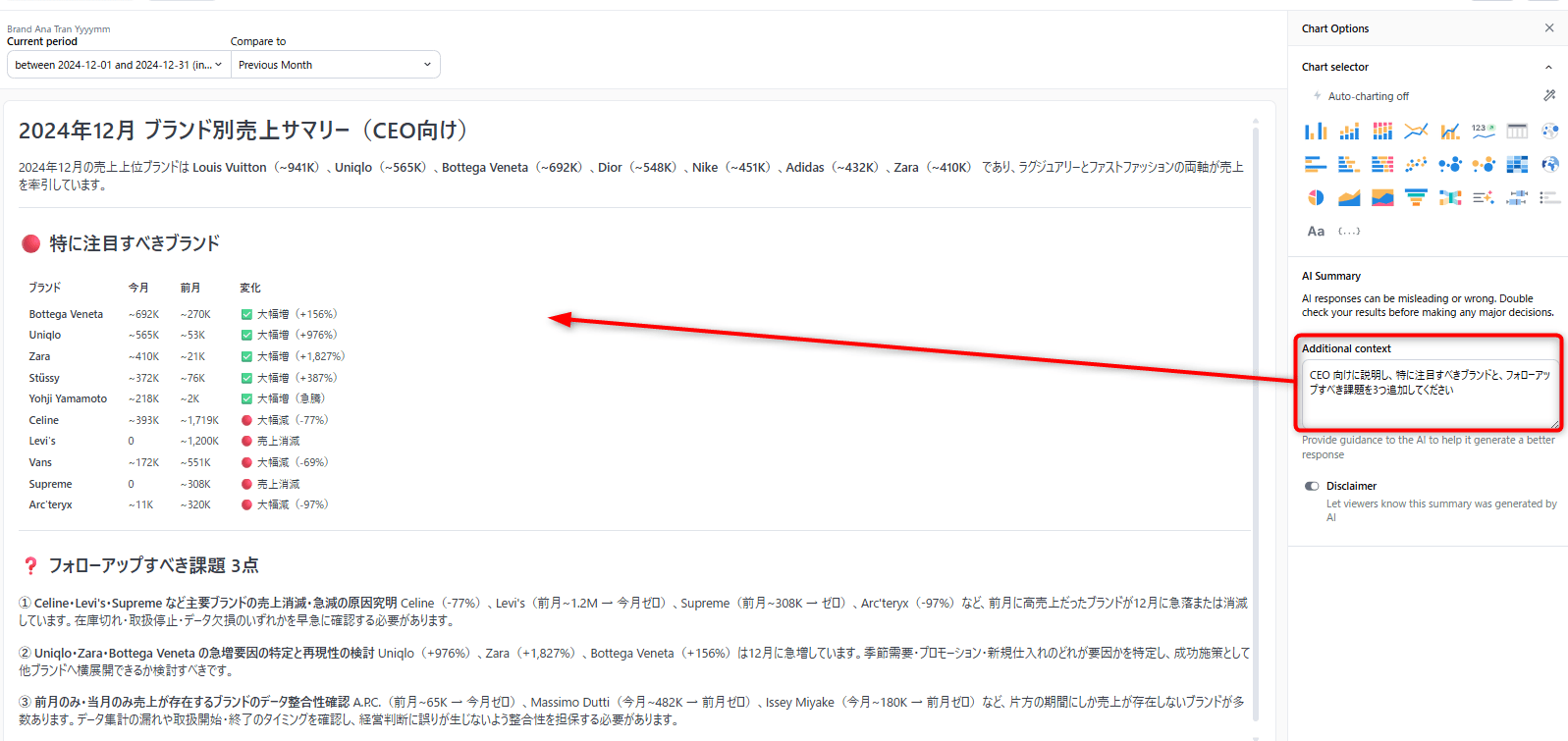The image size is (1568, 741).
Task: Select the combo bar-and-line chart
Action: 1449,131
